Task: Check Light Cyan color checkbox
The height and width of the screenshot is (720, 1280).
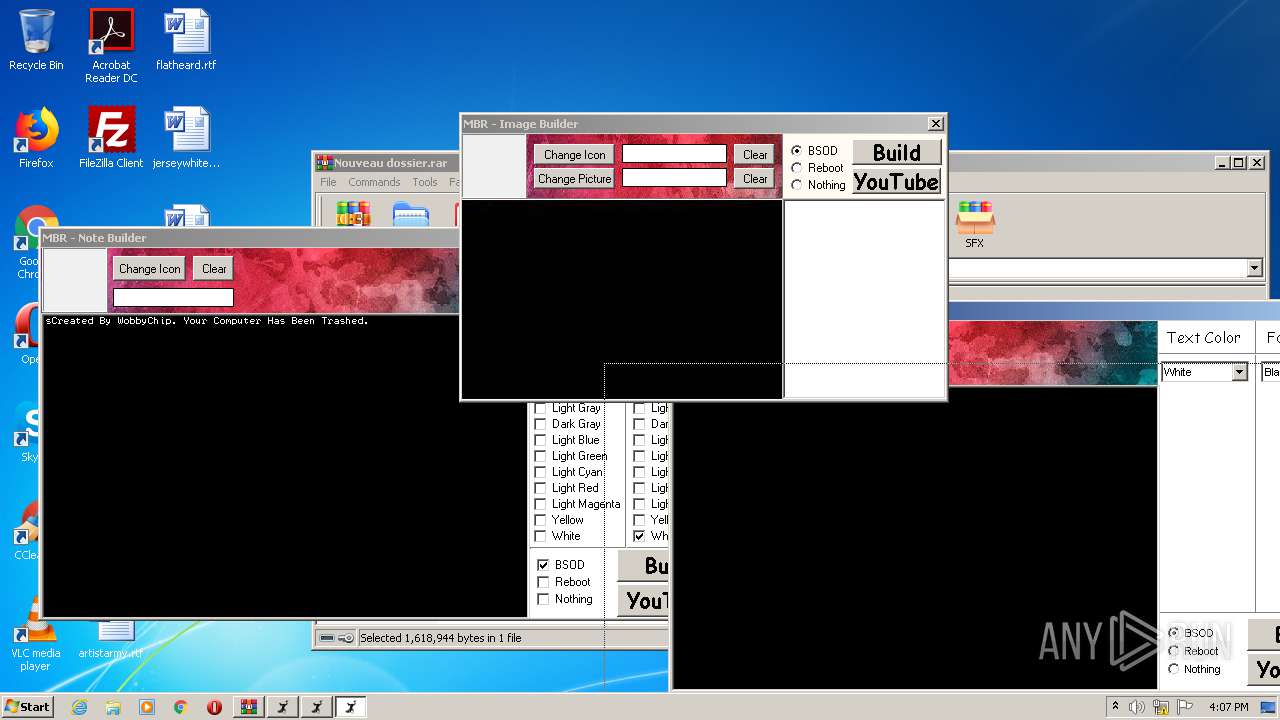Action: [x=540, y=472]
